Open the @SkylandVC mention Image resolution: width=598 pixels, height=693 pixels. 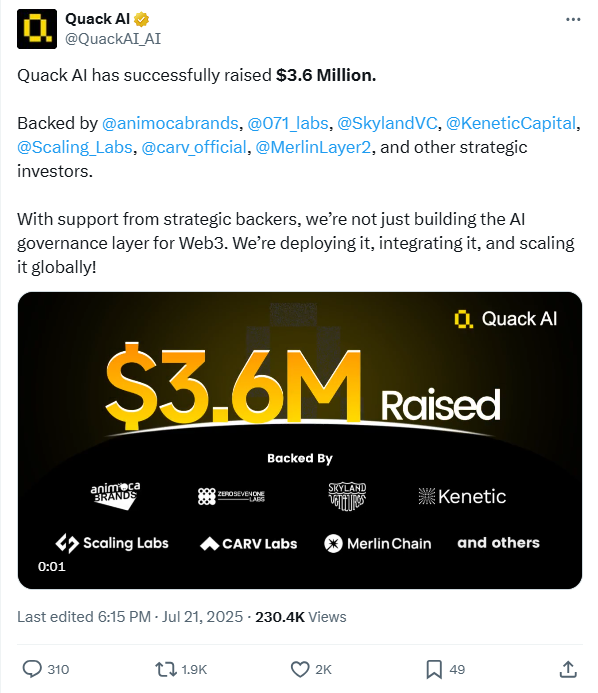tap(387, 123)
